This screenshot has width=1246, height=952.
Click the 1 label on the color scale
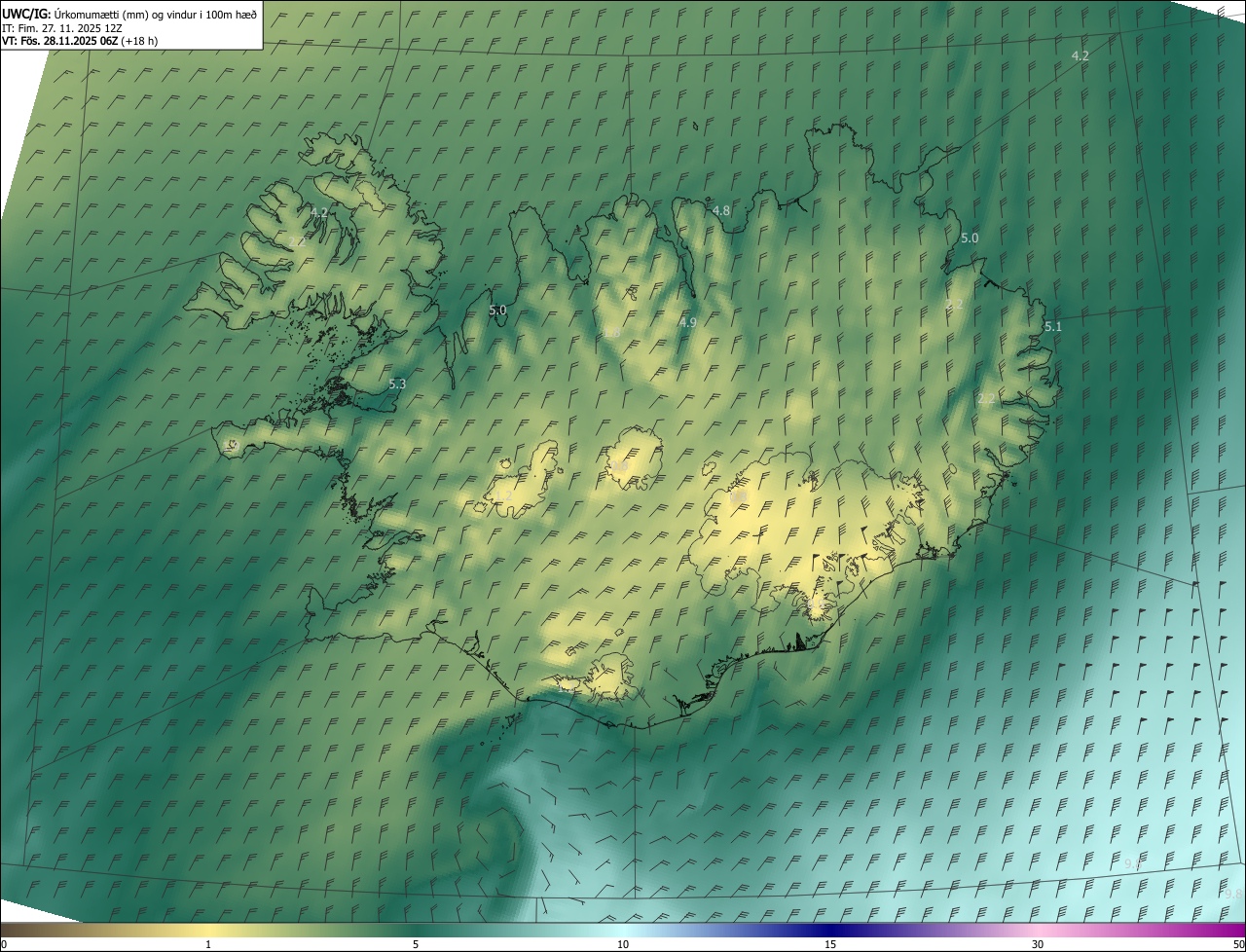click(208, 944)
